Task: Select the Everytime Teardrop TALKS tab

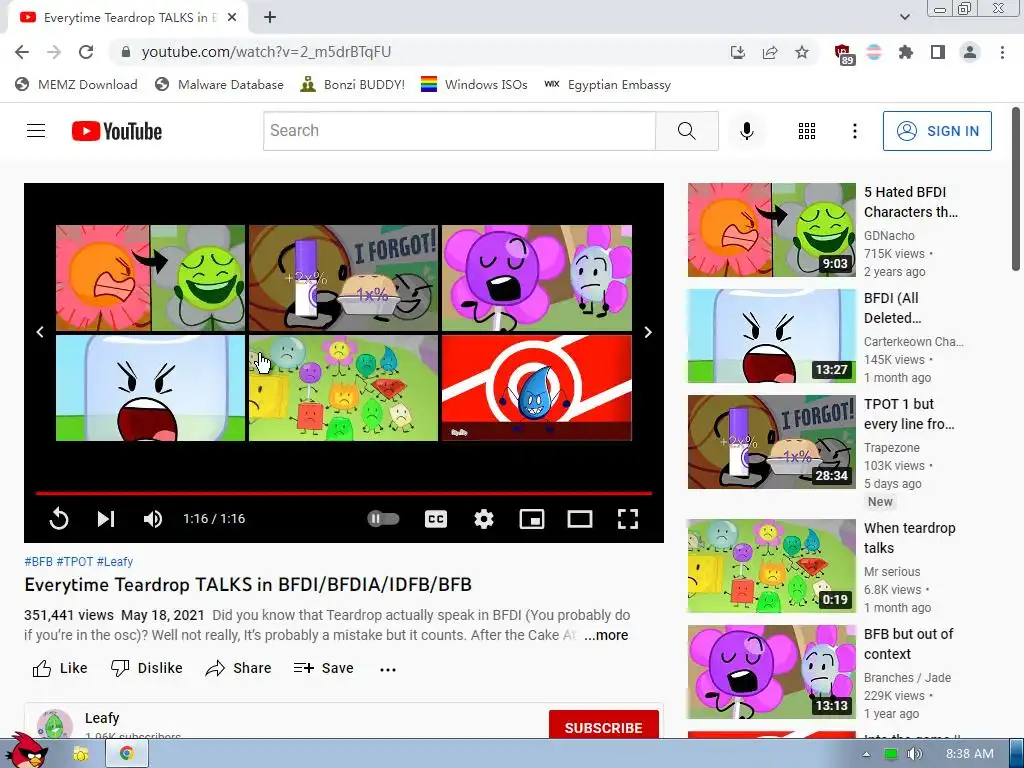Action: click(128, 18)
